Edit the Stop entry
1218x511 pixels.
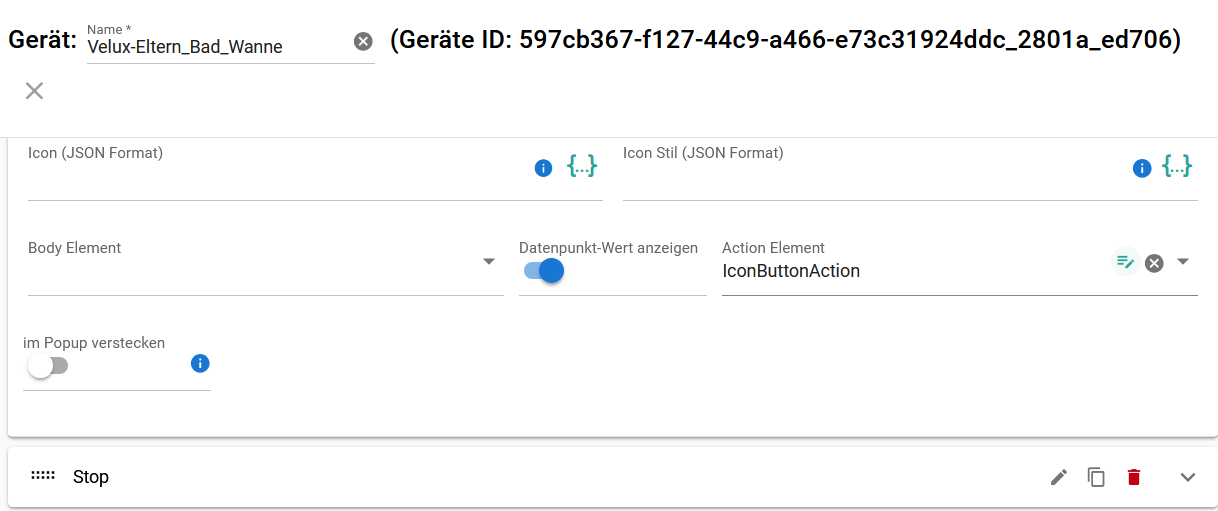pyautogui.click(x=1059, y=477)
